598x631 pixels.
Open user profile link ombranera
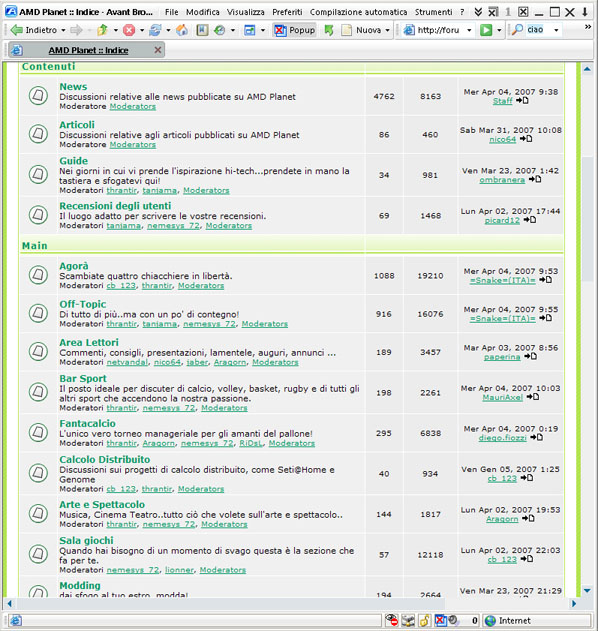pos(502,180)
